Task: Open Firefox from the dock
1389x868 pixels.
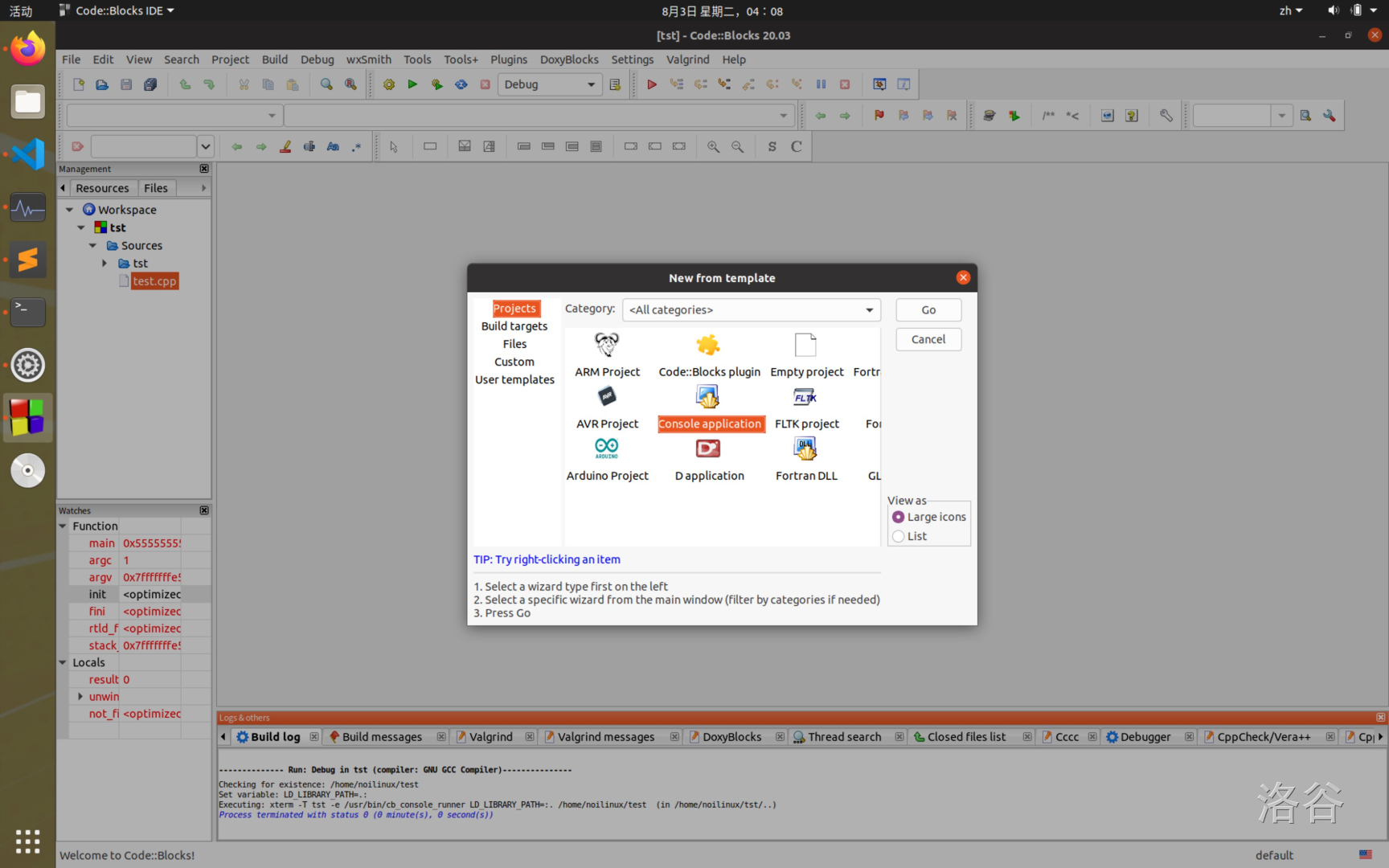Action: pyautogui.click(x=28, y=48)
